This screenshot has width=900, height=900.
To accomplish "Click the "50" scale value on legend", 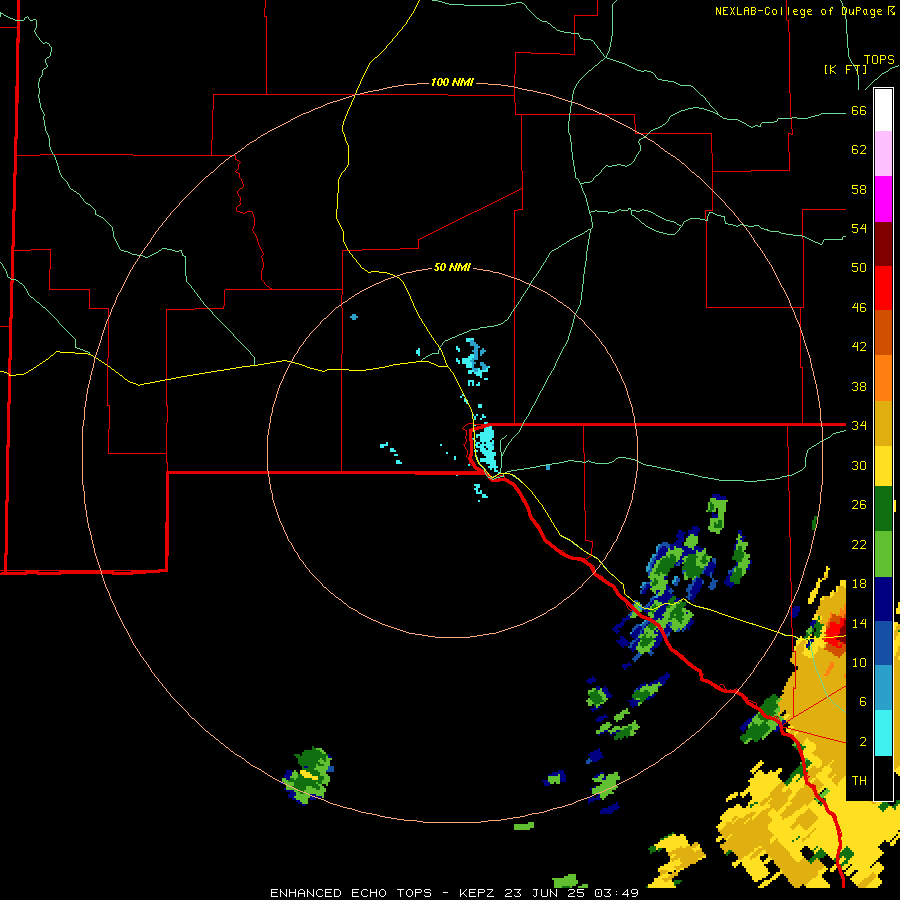I will pyautogui.click(x=859, y=268).
